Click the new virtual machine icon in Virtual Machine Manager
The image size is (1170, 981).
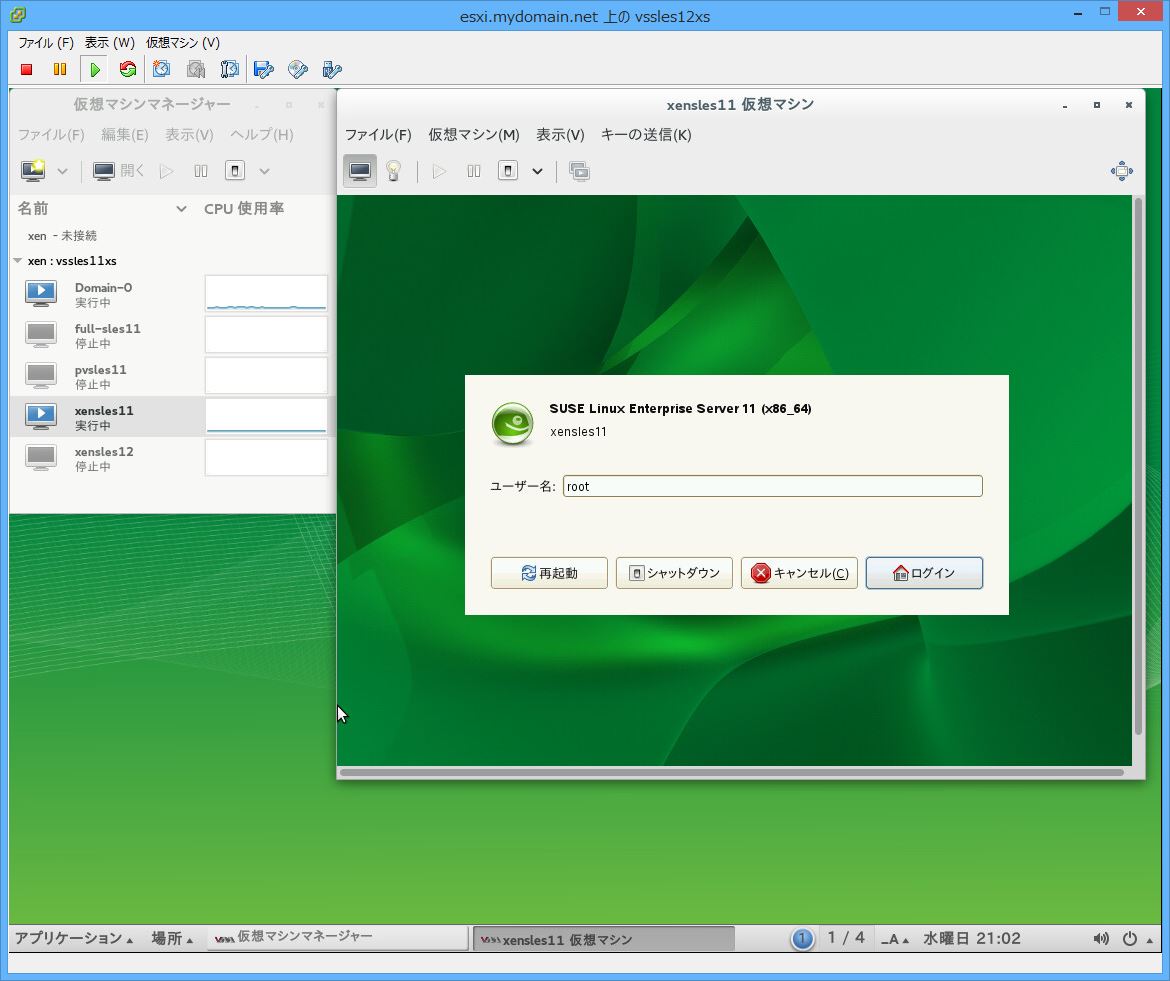coord(34,171)
